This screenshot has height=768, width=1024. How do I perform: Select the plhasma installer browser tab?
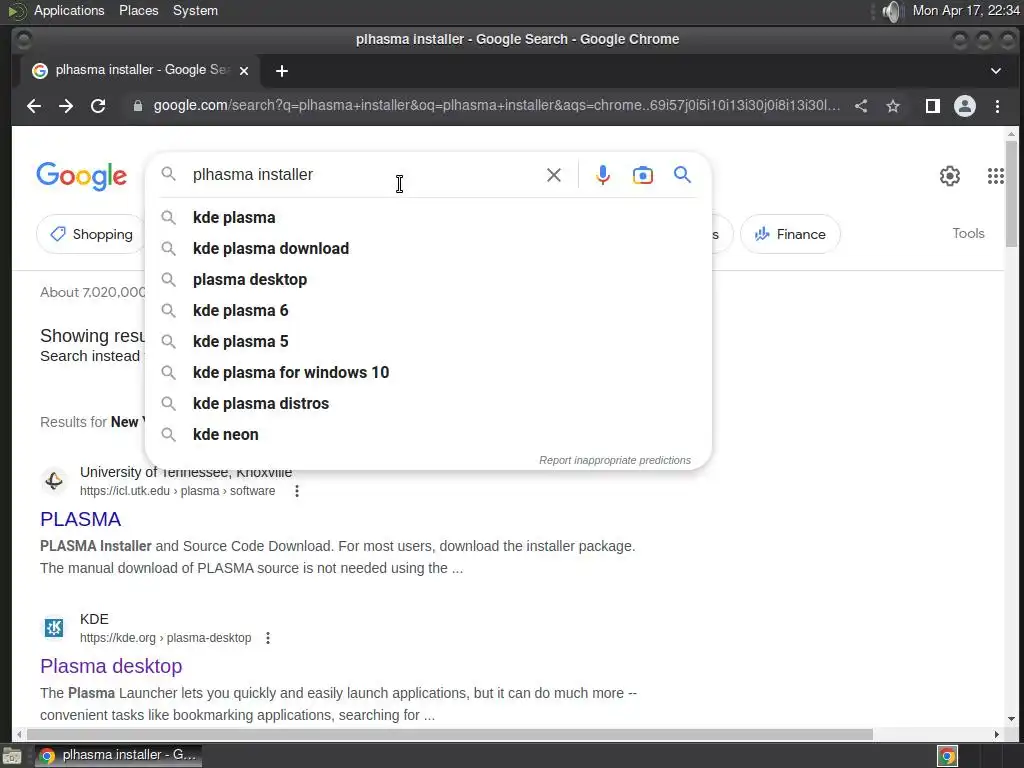point(138,71)
